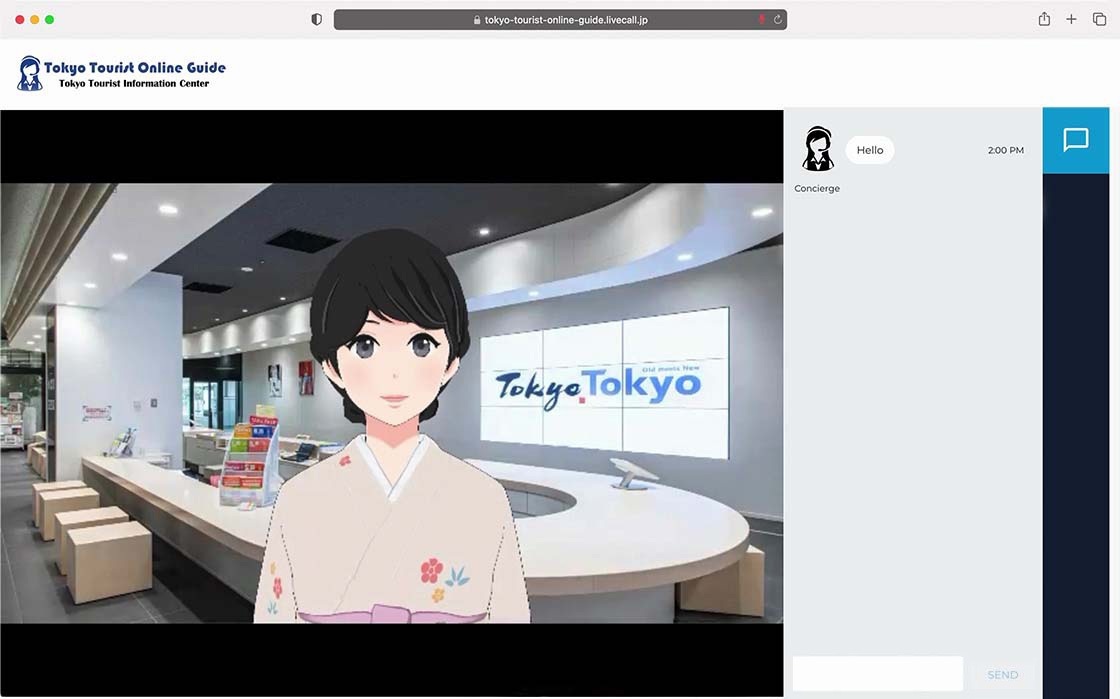Show the tab overview
Screen dimensions: 1120x699
[x=1099, y=19]
